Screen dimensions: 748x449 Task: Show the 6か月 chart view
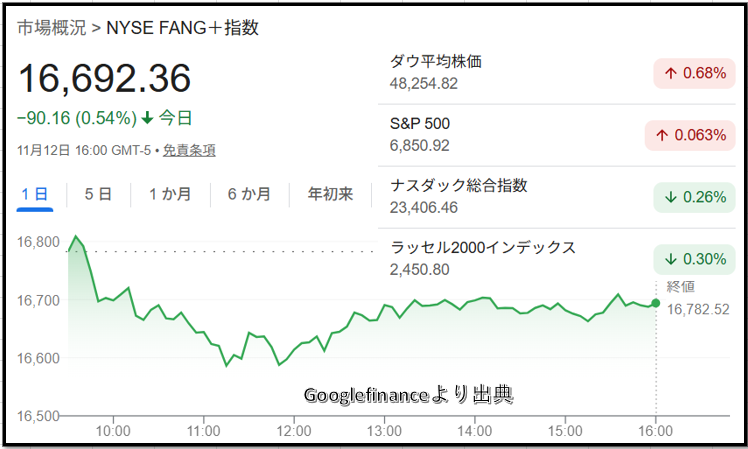pyautogui.click(x=248, y=194)
